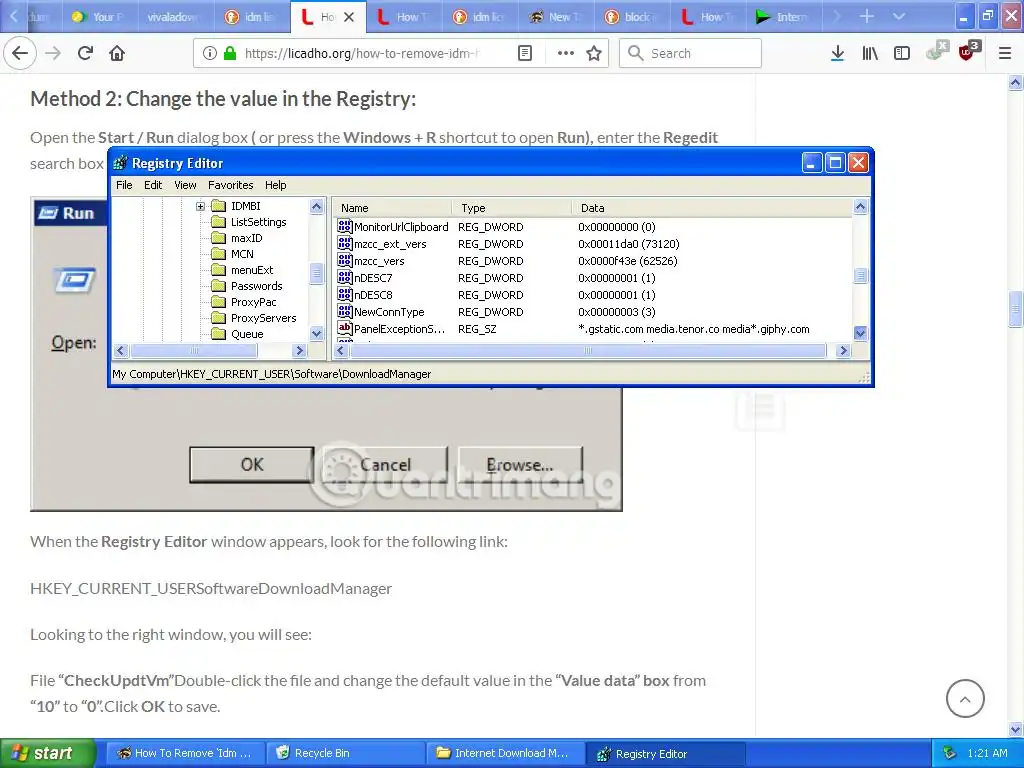
Task: Select the mzcc_vers value entry
Action: [x=379, y=261]
